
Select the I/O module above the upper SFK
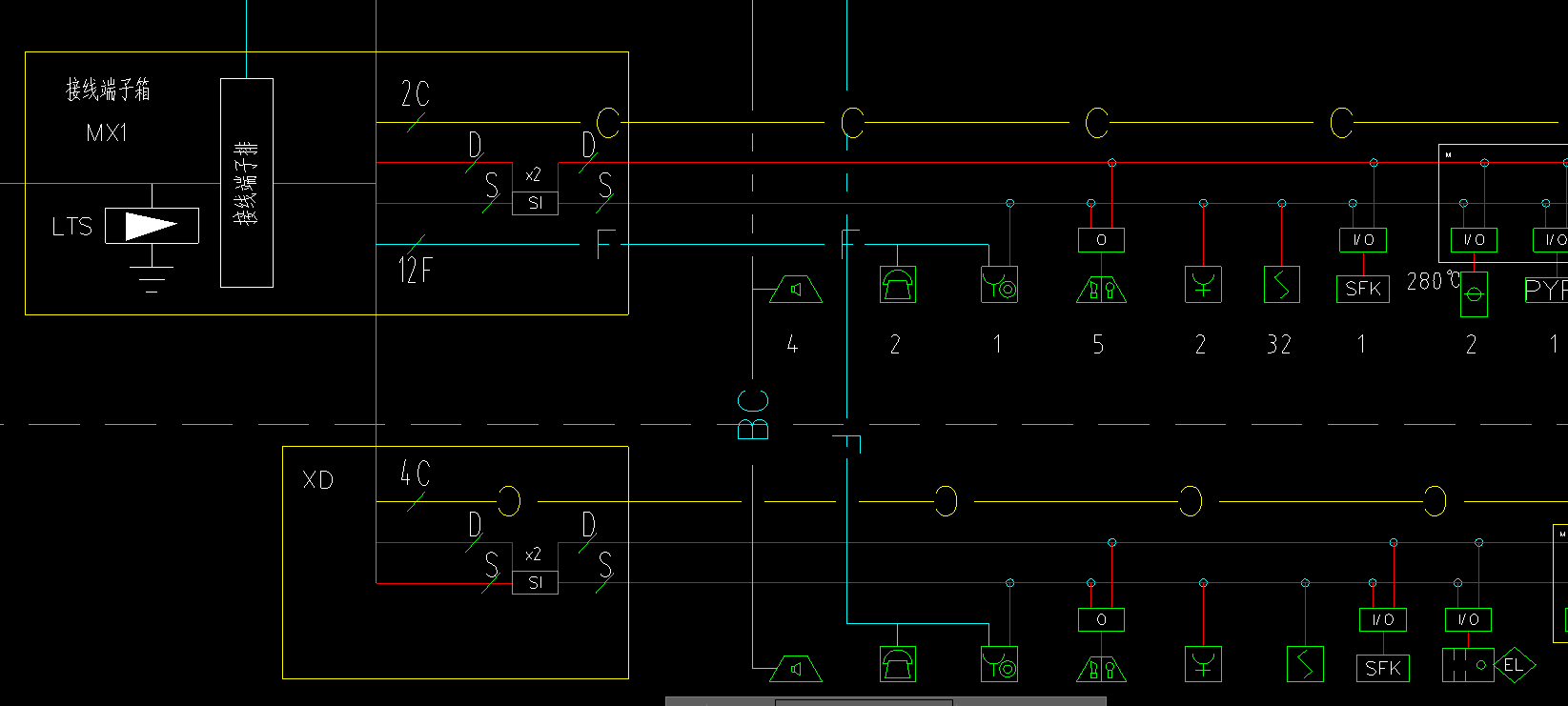1363,240
